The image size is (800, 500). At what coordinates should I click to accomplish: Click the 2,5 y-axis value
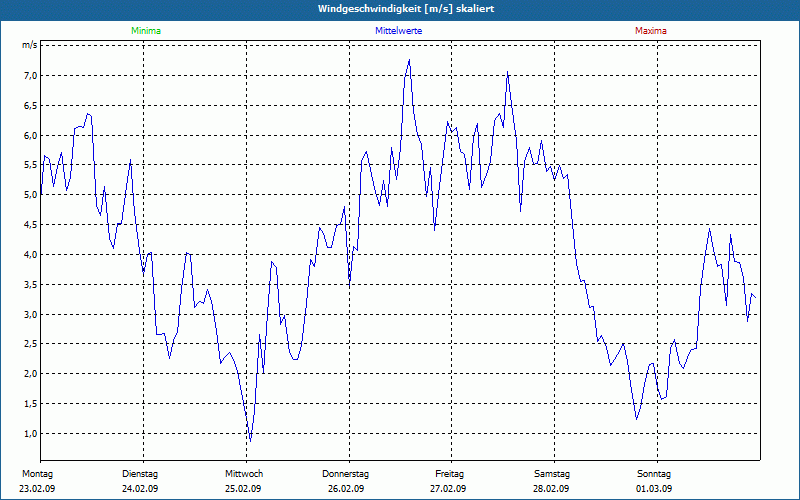pyautogui.click(x=31, y=343)
